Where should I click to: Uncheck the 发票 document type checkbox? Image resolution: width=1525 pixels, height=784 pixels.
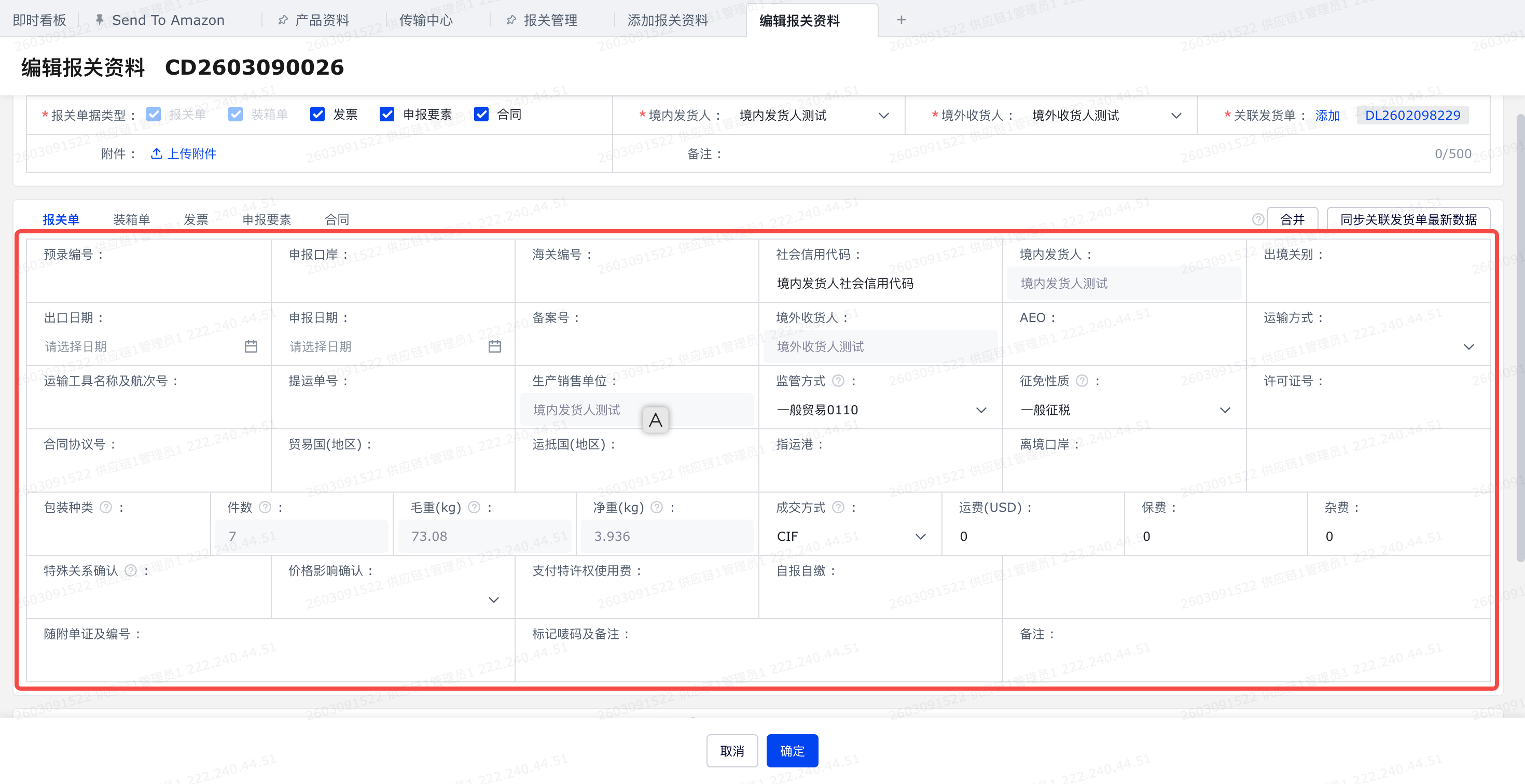coord(317,114)
